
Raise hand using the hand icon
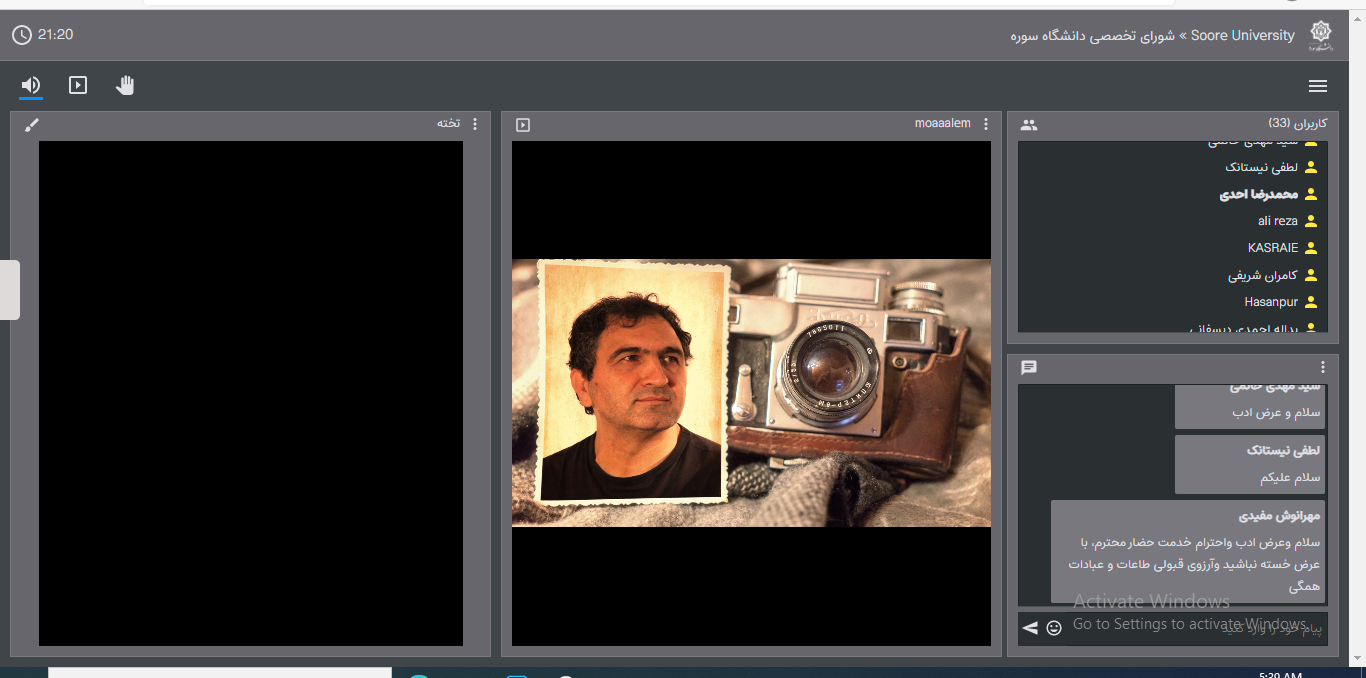(x=124, y=85)
